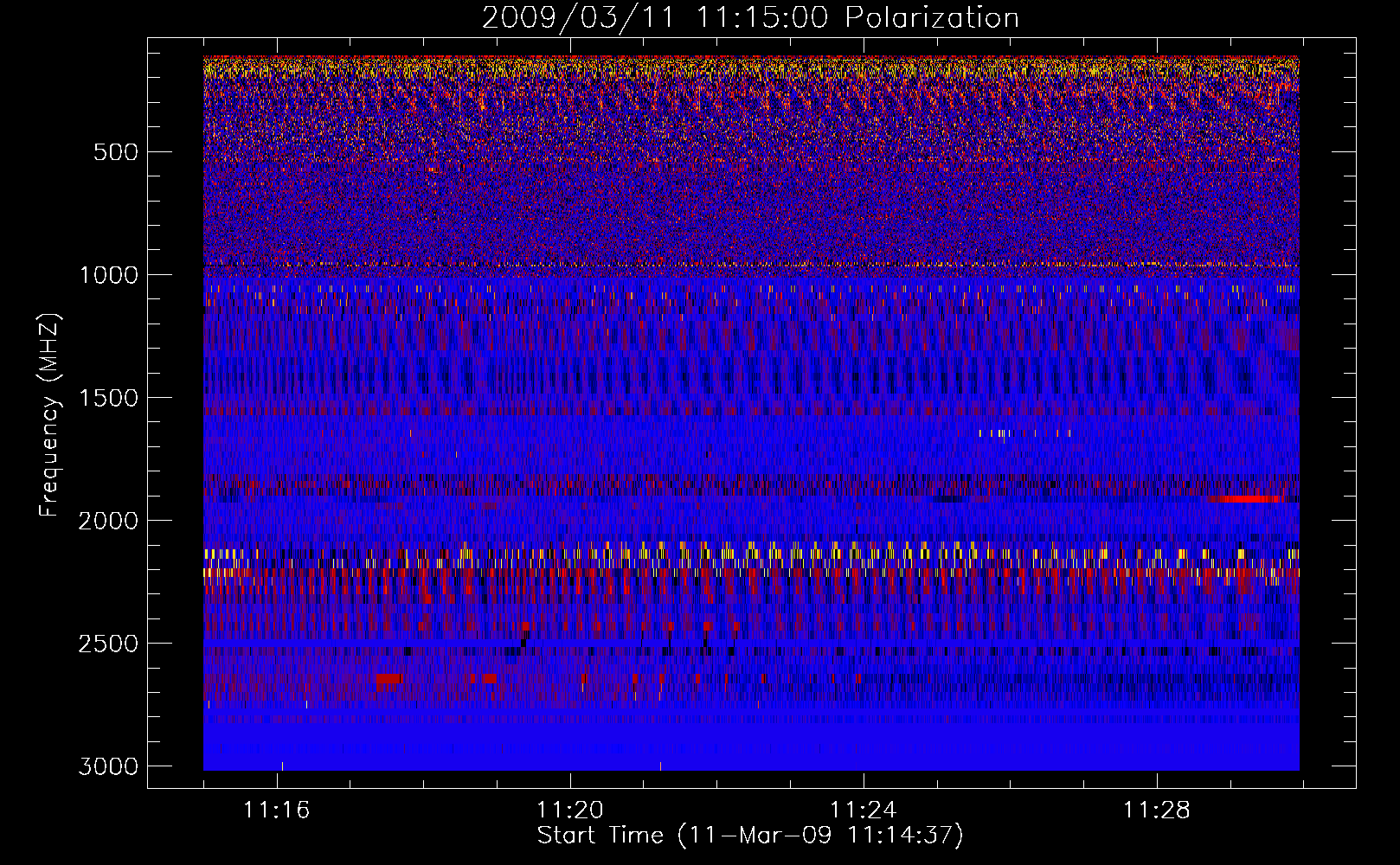Click the 2000 frequency tick label

pyautogui.click(x=108, y=521)
